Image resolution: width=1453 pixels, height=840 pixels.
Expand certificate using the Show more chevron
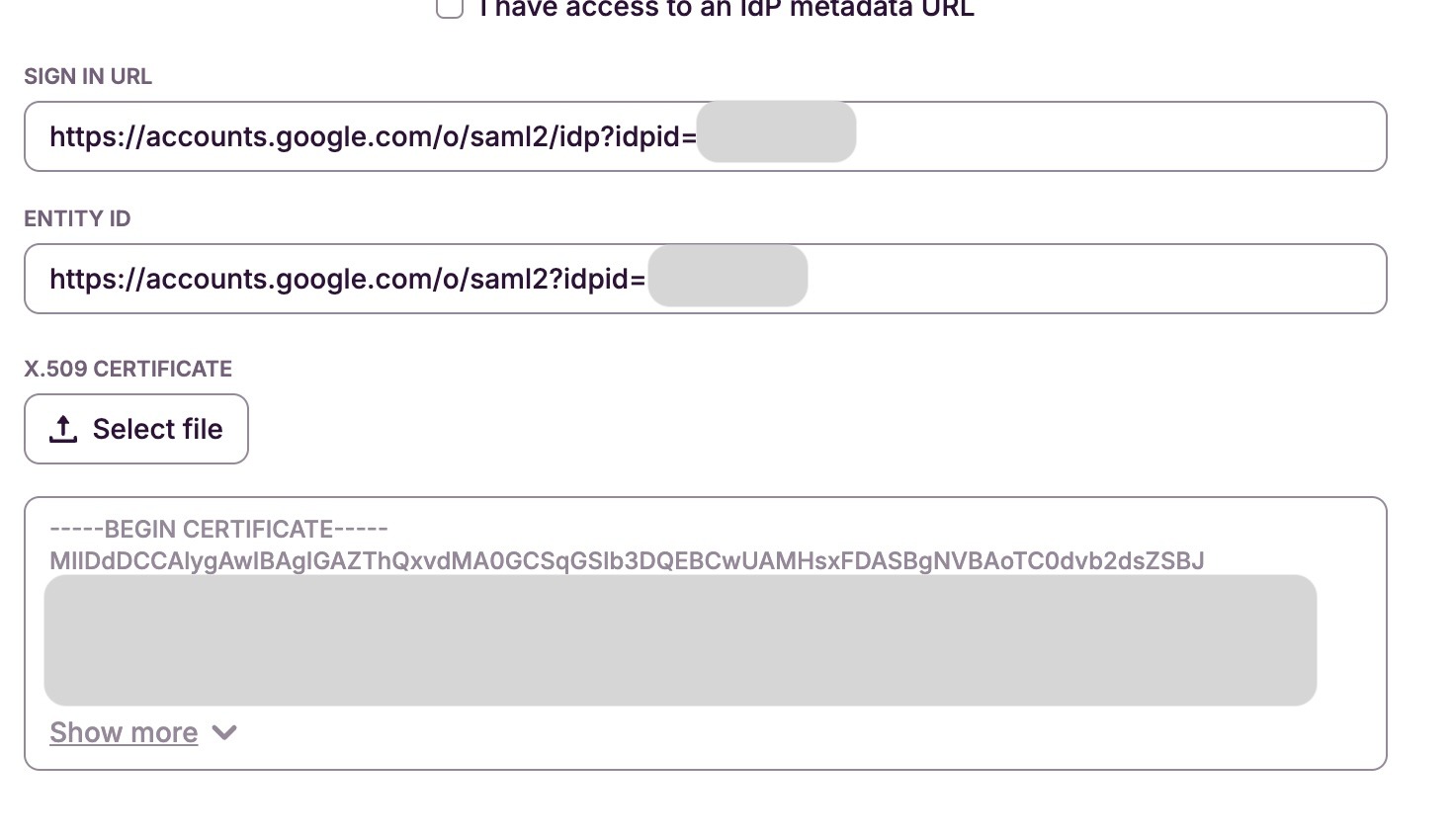point(224,732)
